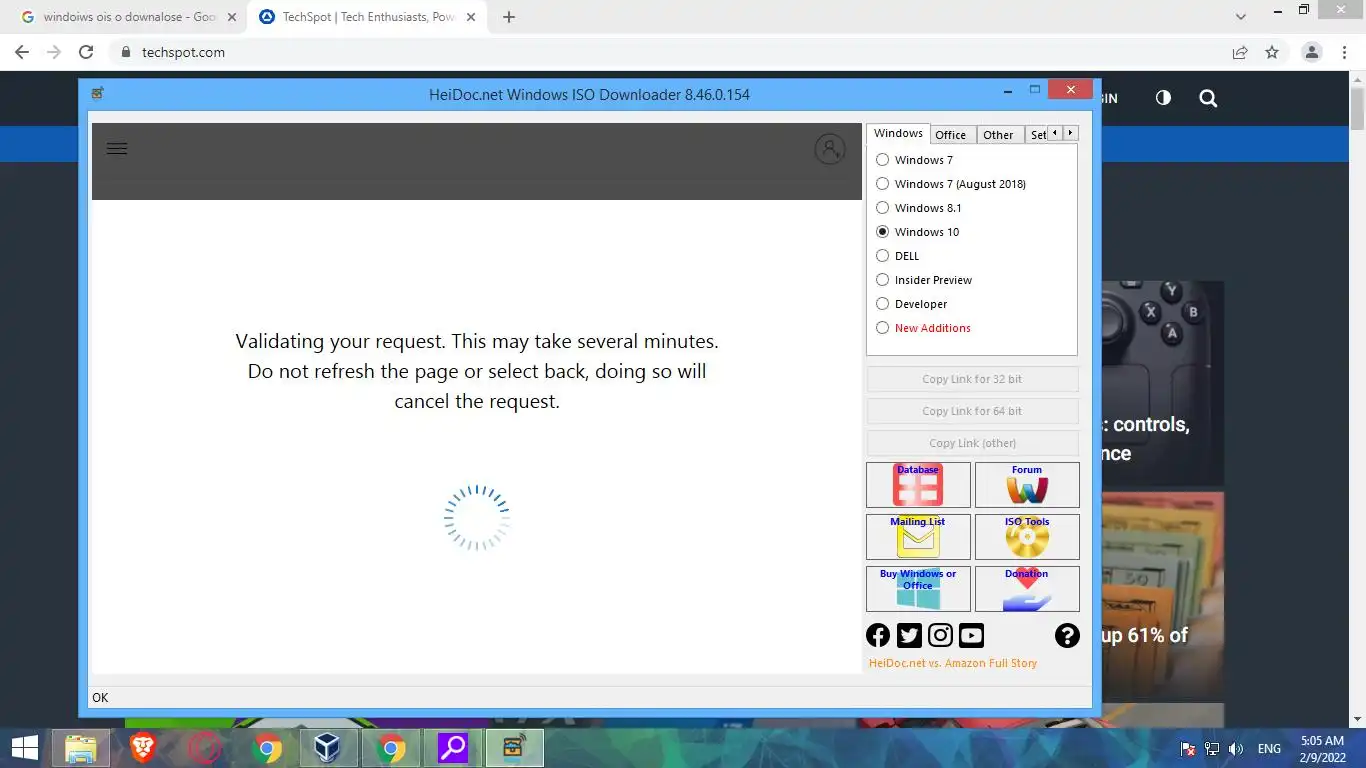This screenshot has width=1366, height=768.
Task: Switch to the Windows tab
Action: point(898,133)
